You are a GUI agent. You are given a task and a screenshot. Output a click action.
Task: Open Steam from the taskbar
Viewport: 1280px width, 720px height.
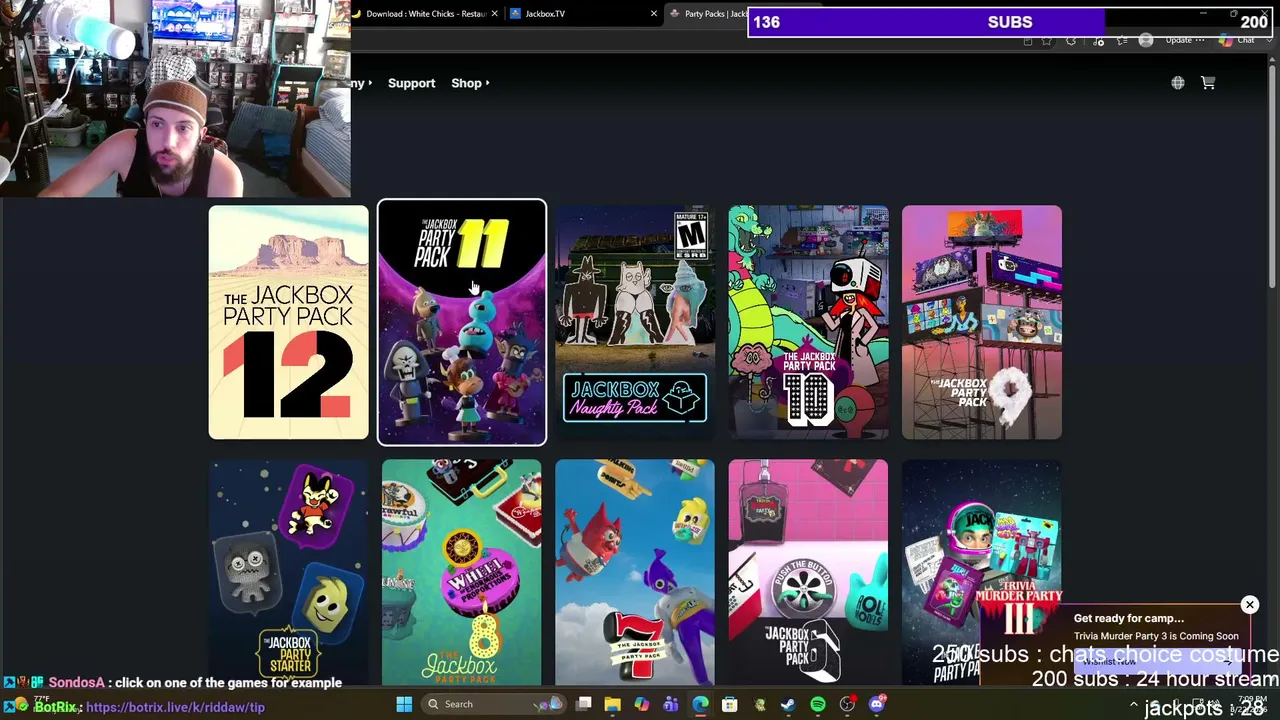pyautogui.click(x=788, y=704)
